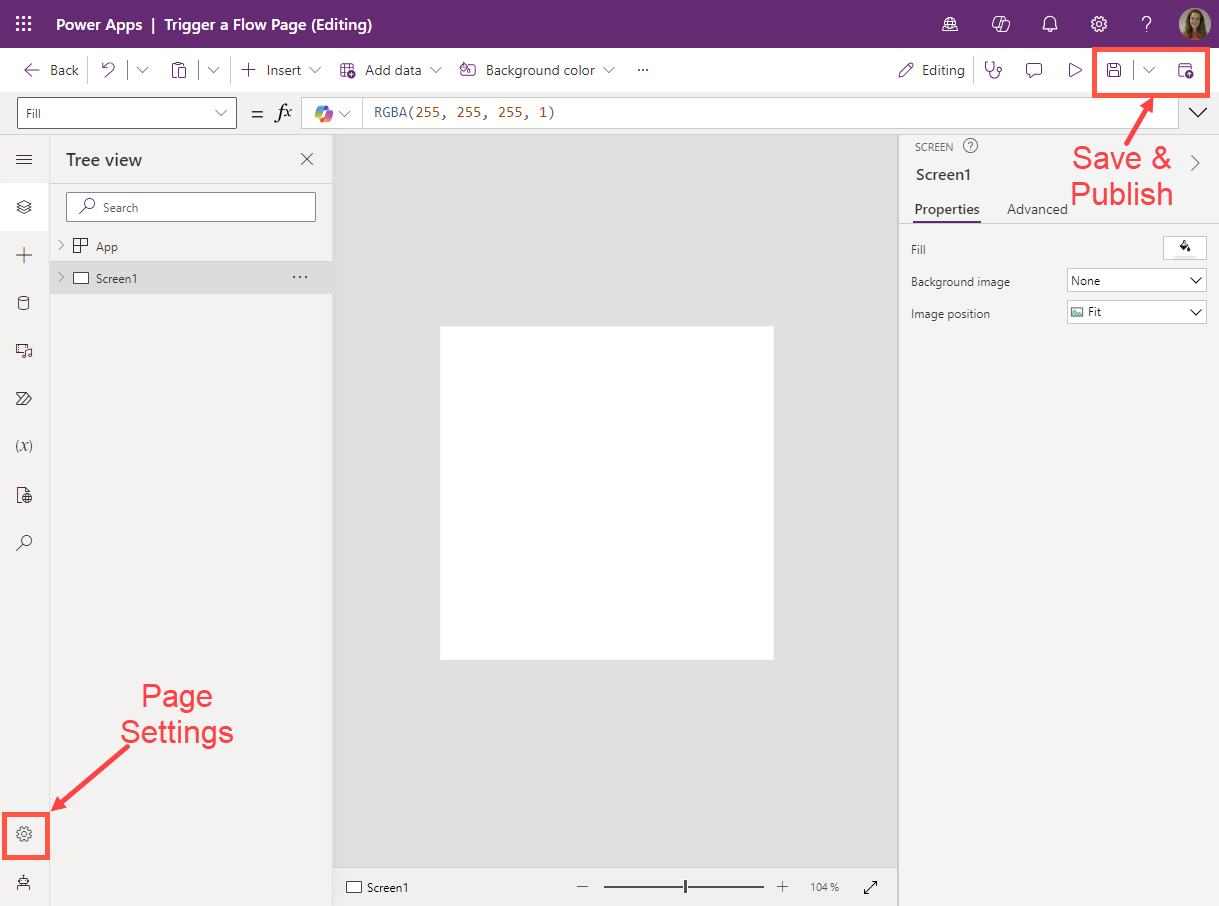1219x906 pixels.
Task: Preview the app with the play icon
Action: [x=1074, y=70]
